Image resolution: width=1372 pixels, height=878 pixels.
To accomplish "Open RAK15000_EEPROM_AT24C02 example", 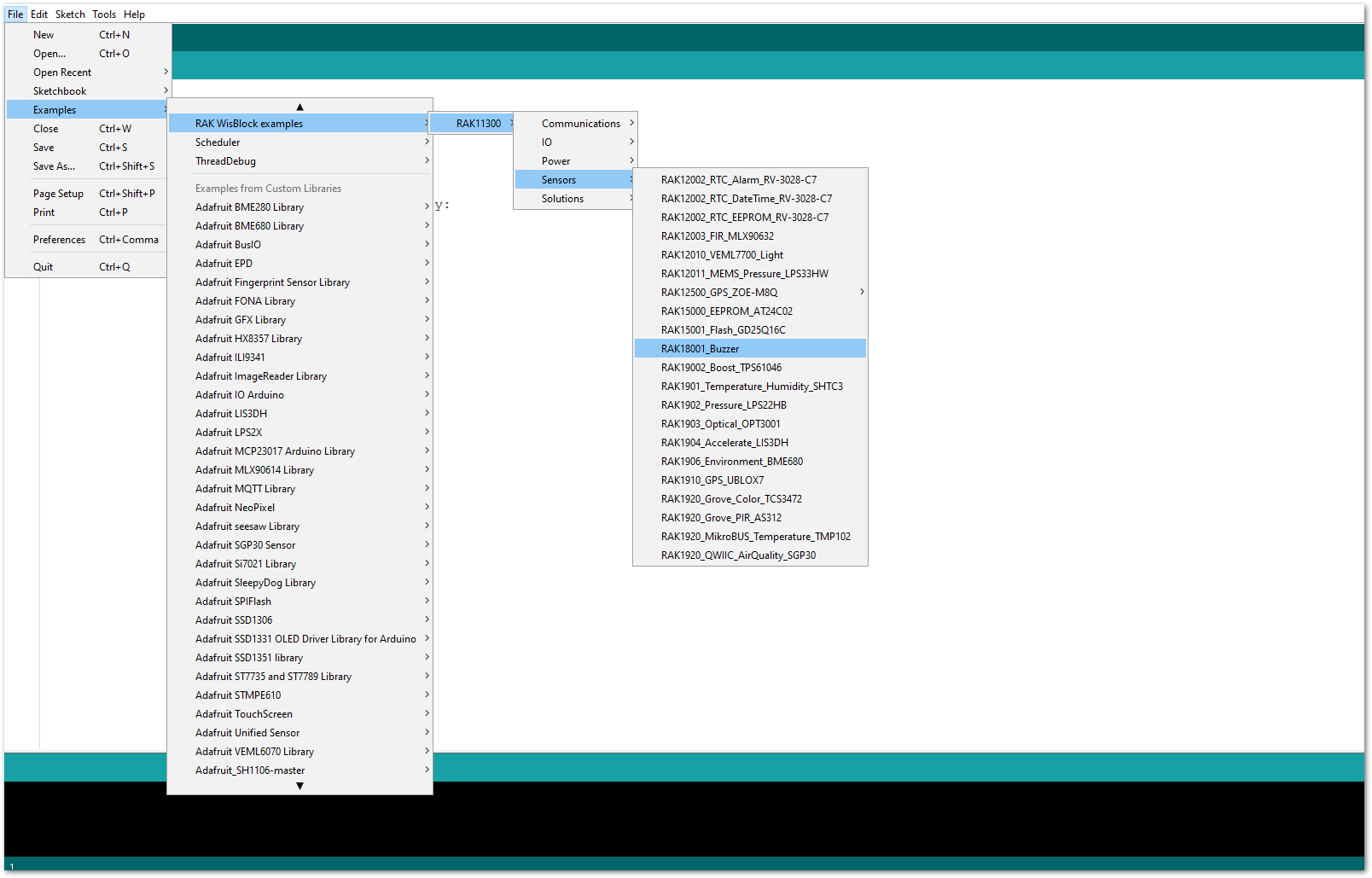I will pos(750,311).
